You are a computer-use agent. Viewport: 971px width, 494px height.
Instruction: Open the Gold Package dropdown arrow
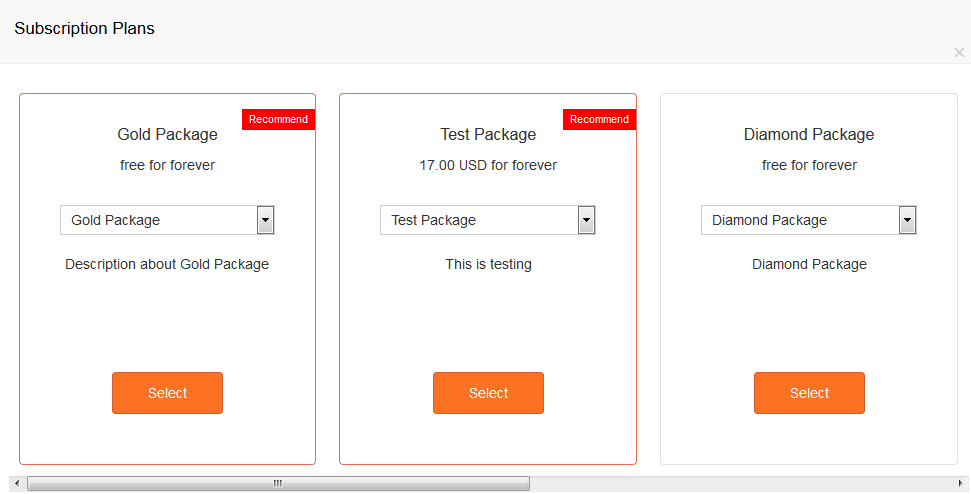tap(265, 220)
